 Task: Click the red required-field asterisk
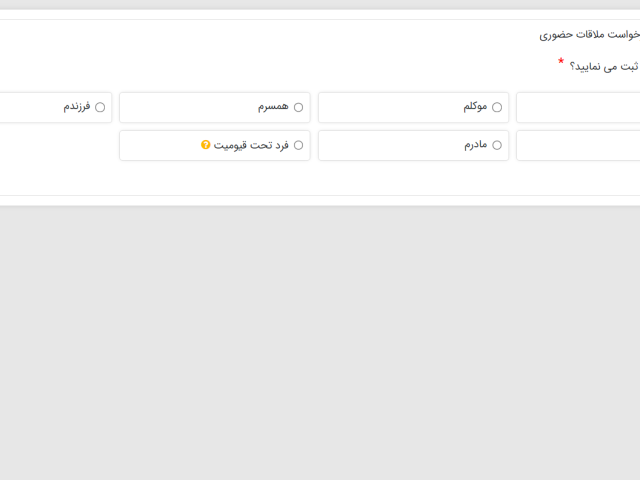click(x=561, y=62)
